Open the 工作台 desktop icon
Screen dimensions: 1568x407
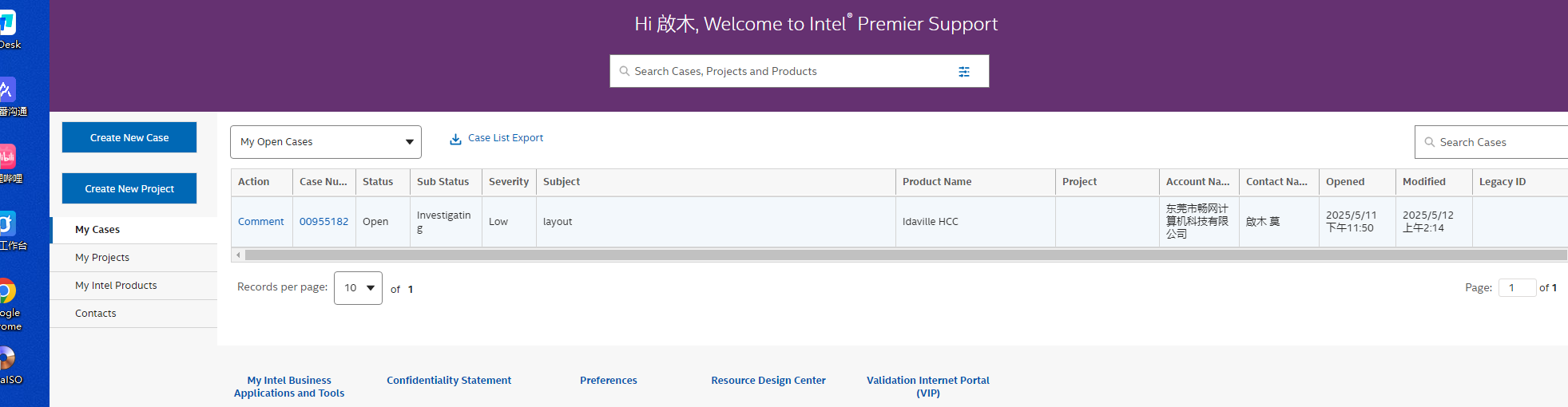6,223
